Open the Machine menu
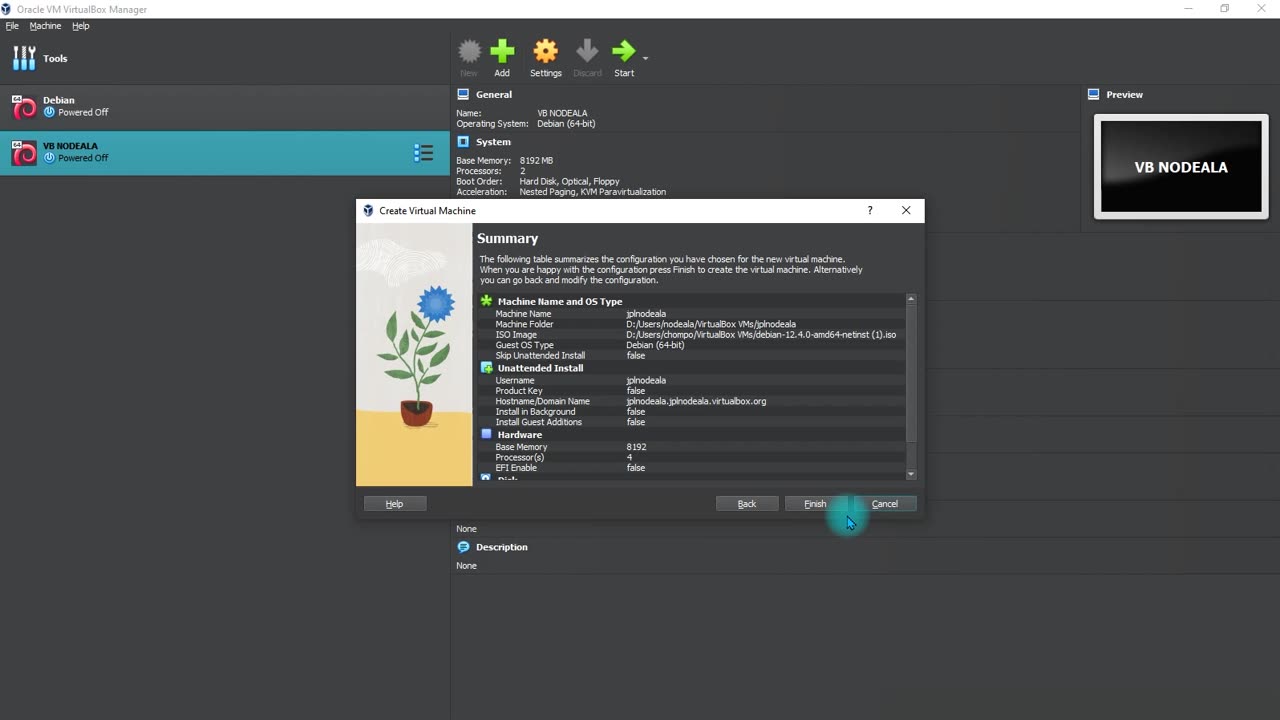This screenshot has height=720, width=1280. click(x=45, y=26)
